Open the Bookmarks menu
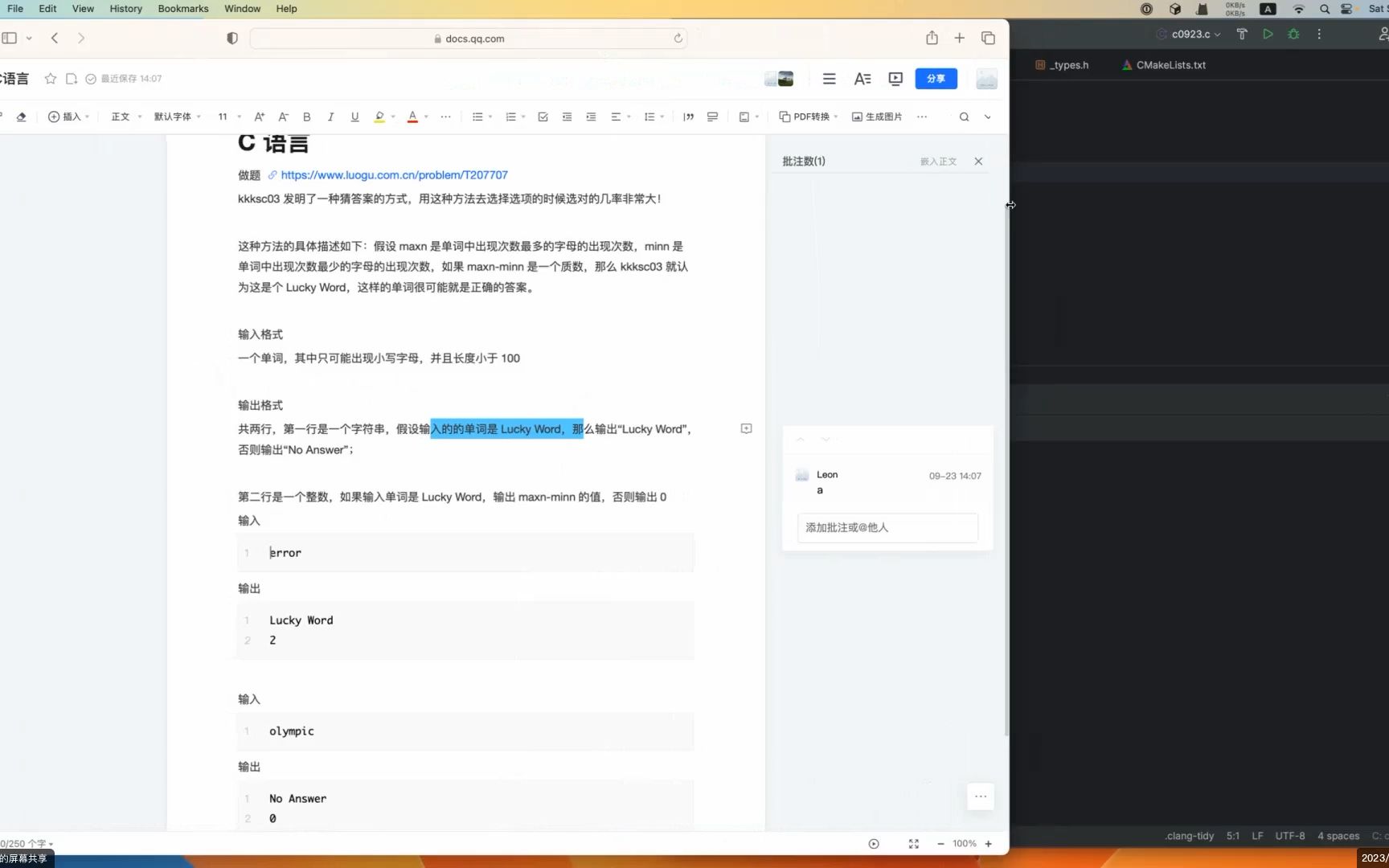Screen dimensions: 1389x868 (182, 9)
